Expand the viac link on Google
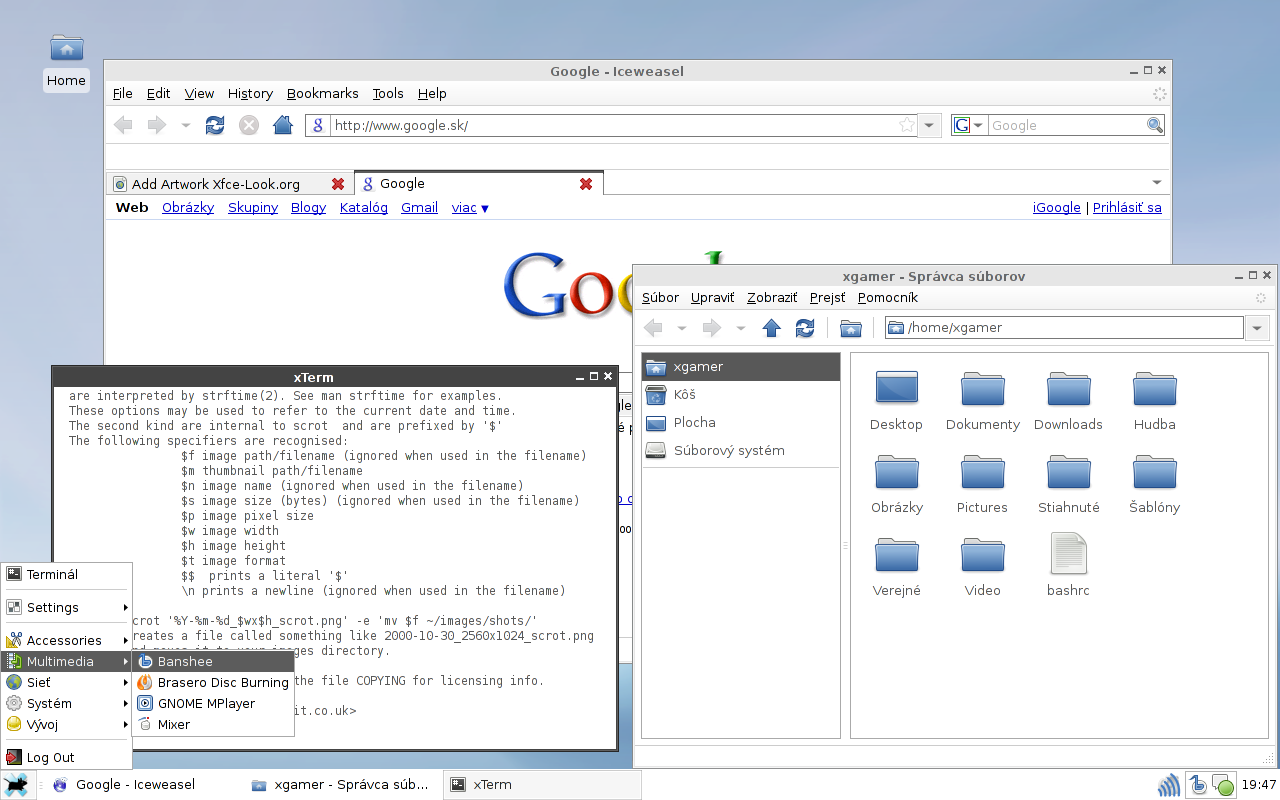This screenshot has width=1280, height=800. click(470, 208)
